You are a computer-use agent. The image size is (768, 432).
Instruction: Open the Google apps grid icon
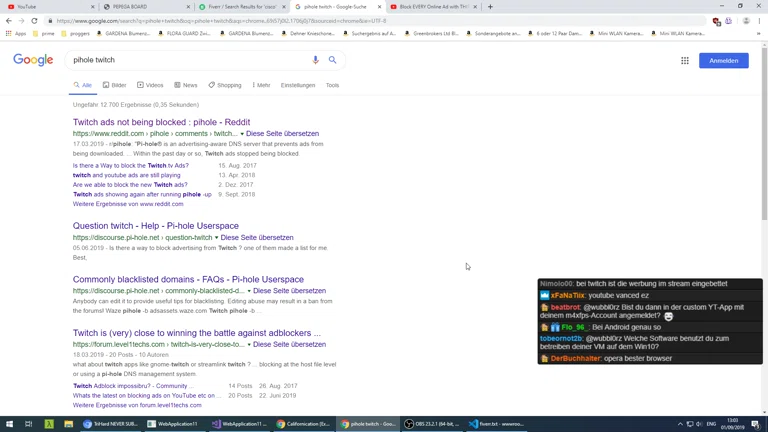(x=685, y=61)
